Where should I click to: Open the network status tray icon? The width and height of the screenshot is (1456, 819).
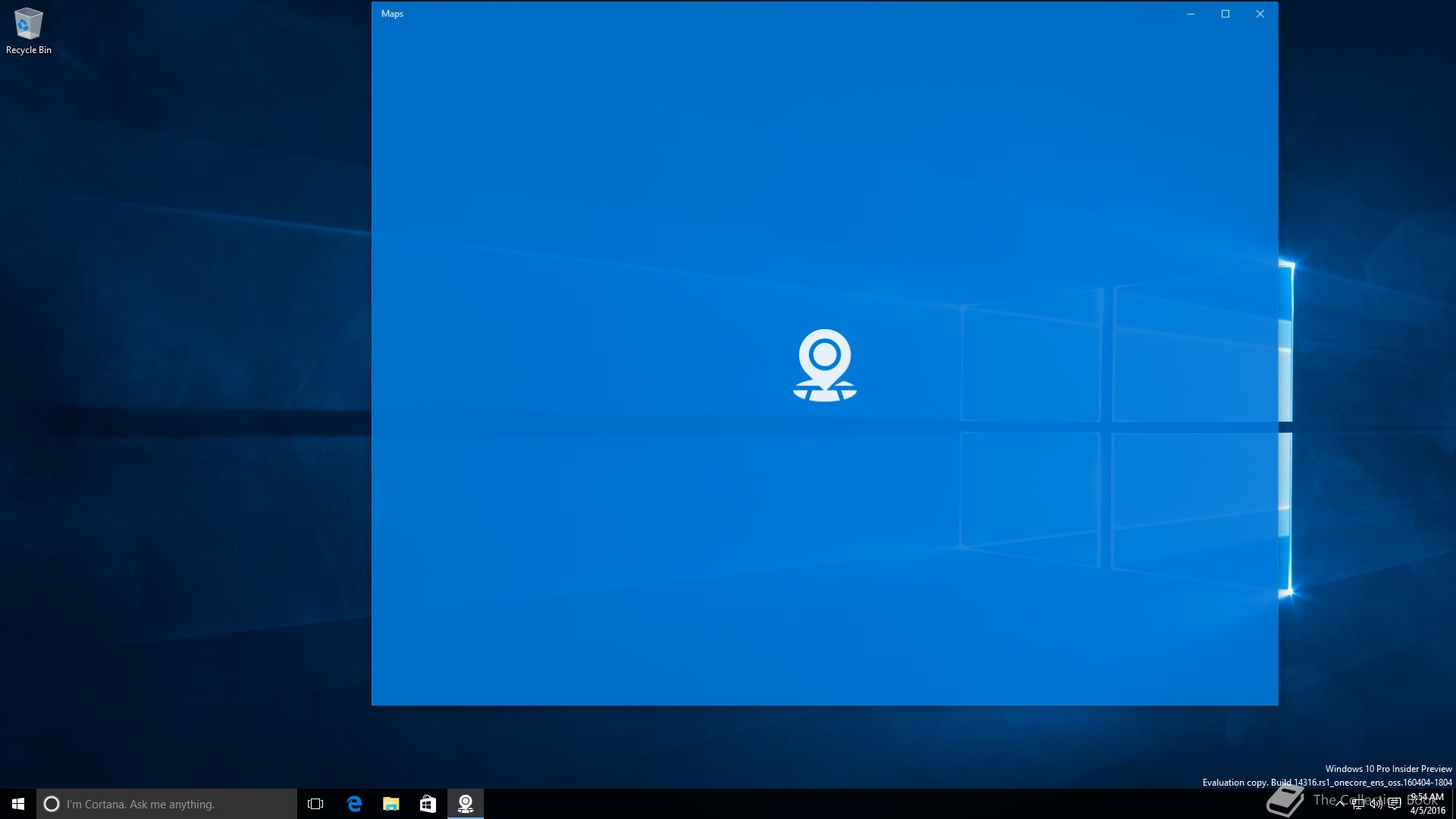tap(1358, 804)
